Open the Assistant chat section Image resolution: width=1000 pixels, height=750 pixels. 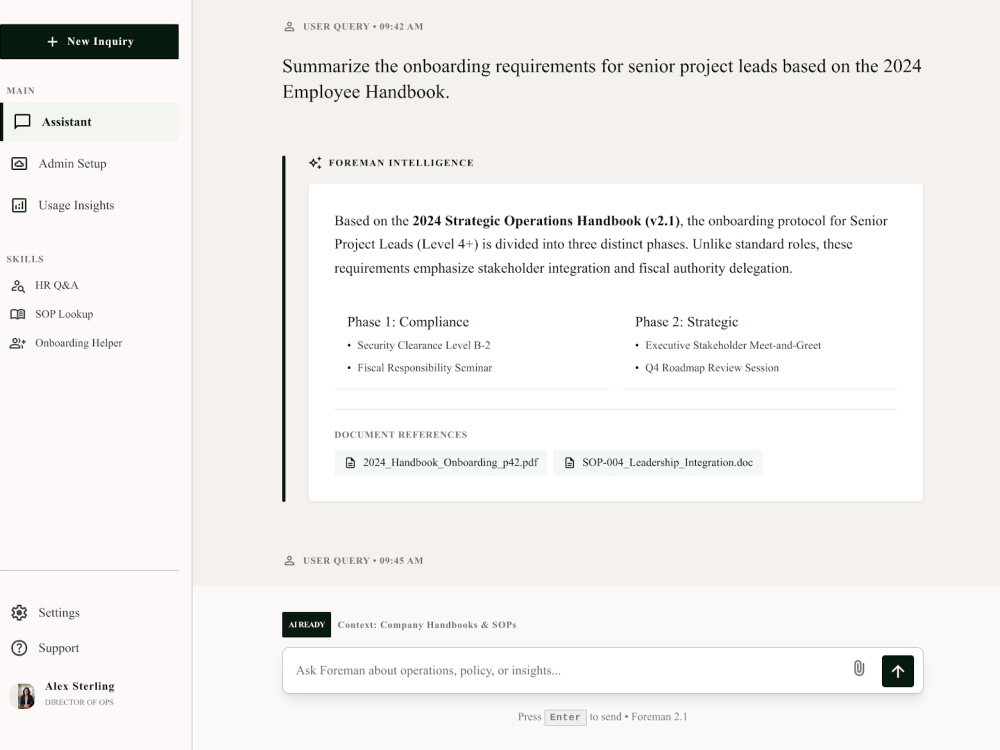[89, 122]
